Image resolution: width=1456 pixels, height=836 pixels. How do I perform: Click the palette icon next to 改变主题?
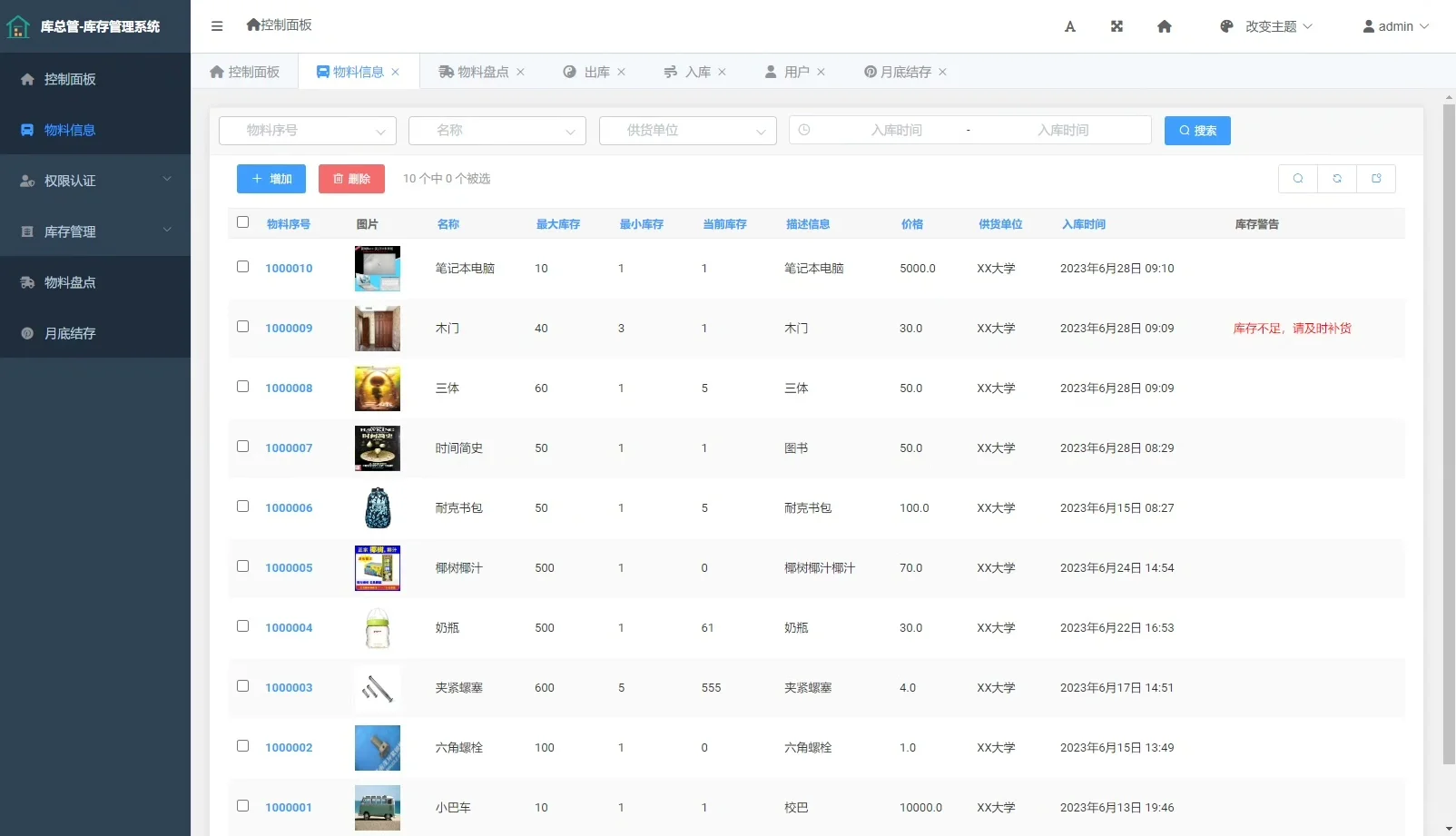1226,26
